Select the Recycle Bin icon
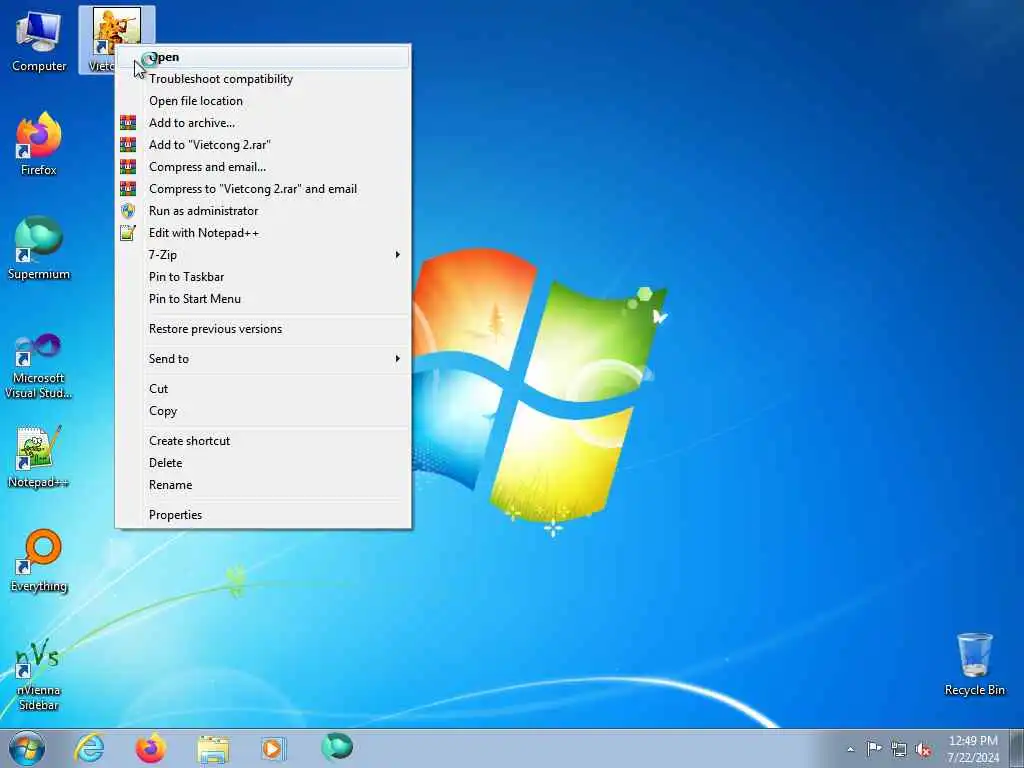This screenshot has height=768, width=1024. point(974,664)
